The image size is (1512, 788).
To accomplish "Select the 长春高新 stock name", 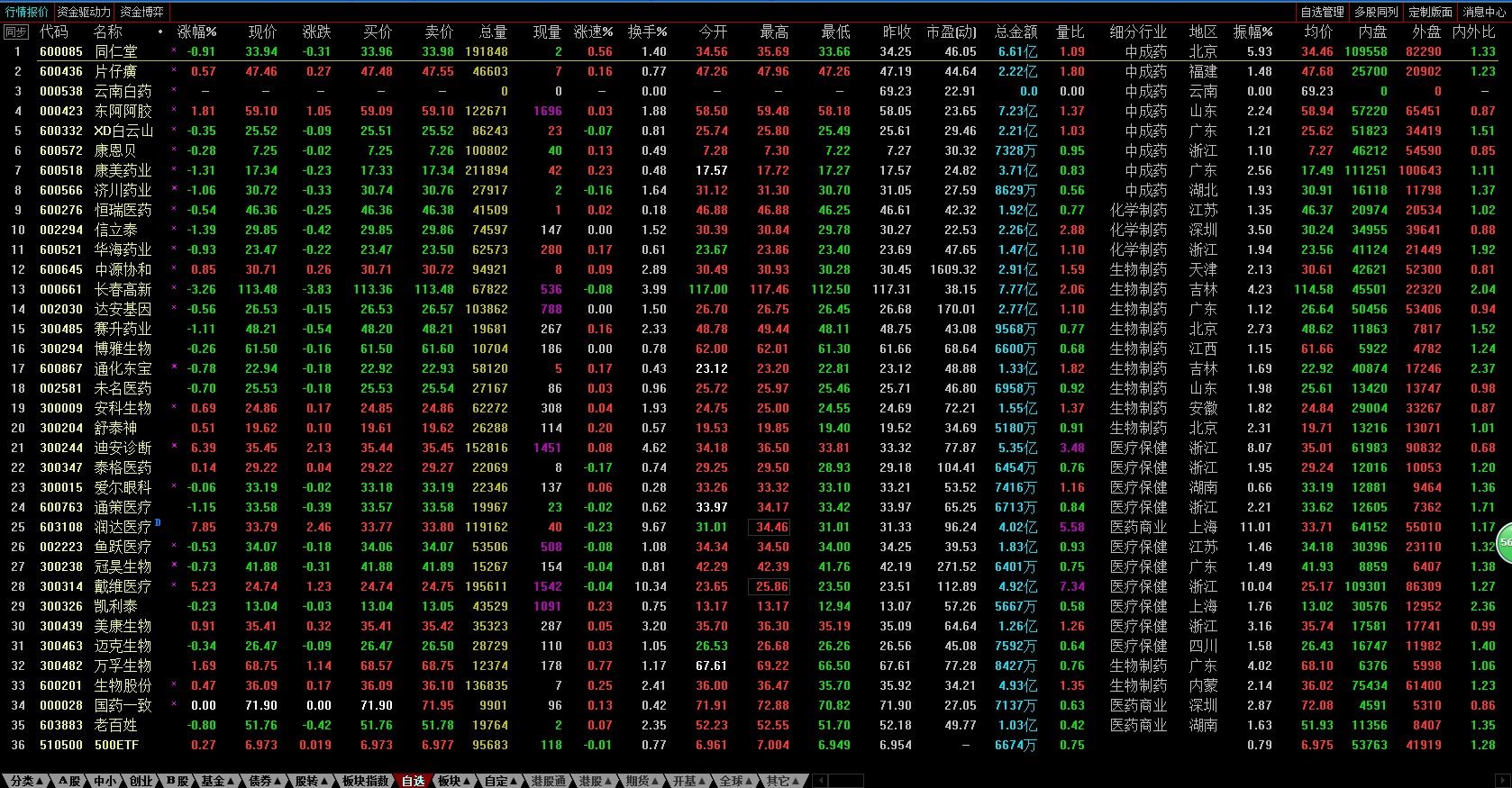I will click(x=123, y=289).
